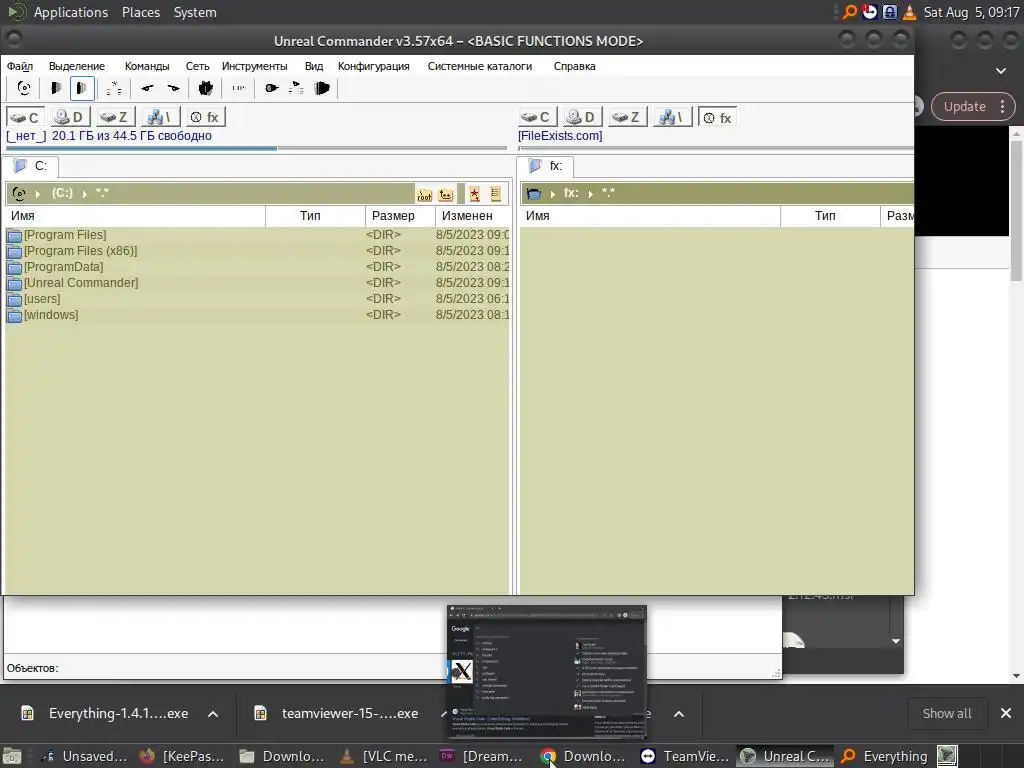This screenshot has width=1024, height=768.
Task: Select drive D in left panel
Action: pyautogui.click(x=70, y=117)
